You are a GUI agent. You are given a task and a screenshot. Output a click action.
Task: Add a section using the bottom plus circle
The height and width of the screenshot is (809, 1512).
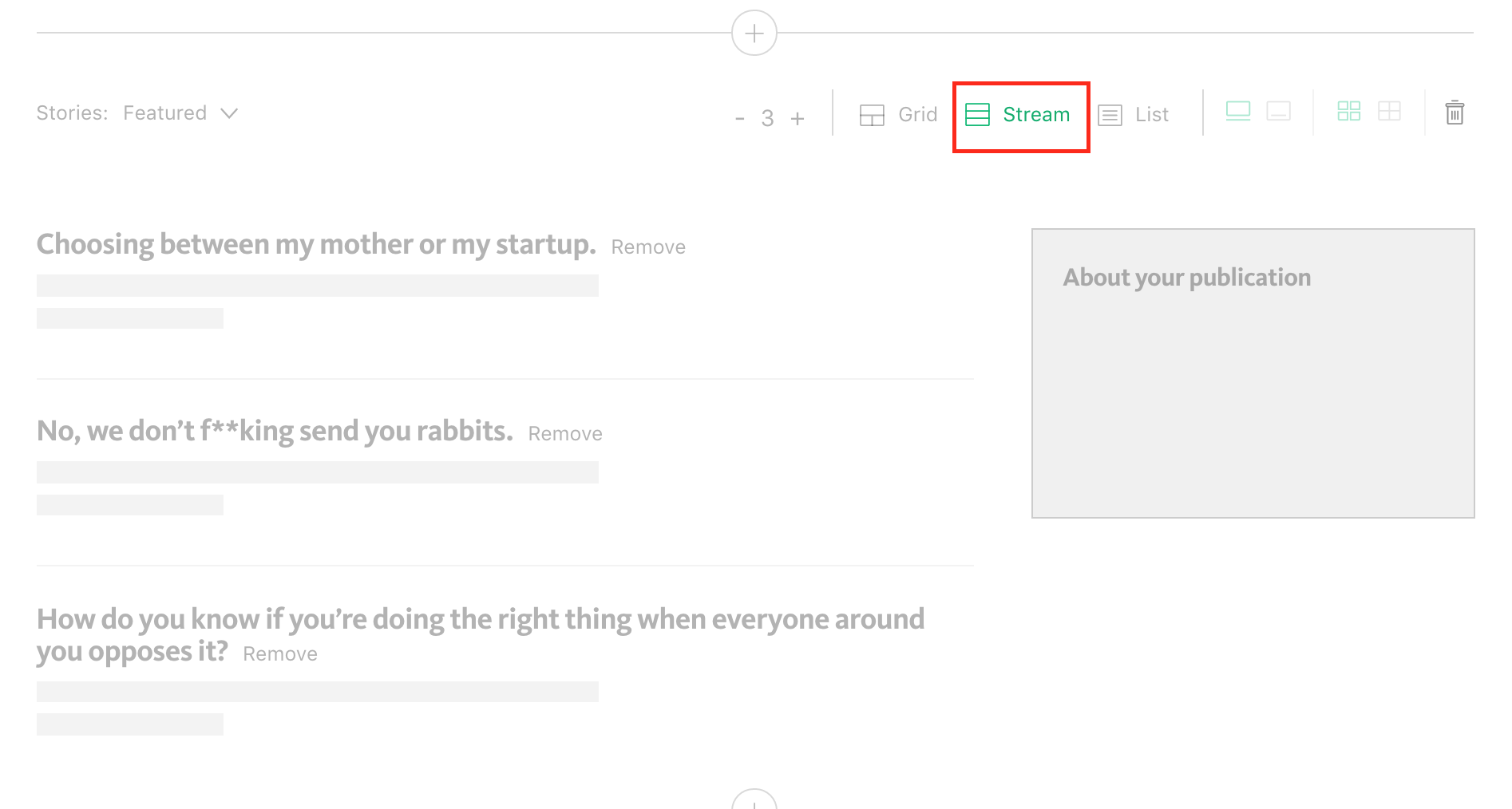pyautogui.click(x=754, y=799)
